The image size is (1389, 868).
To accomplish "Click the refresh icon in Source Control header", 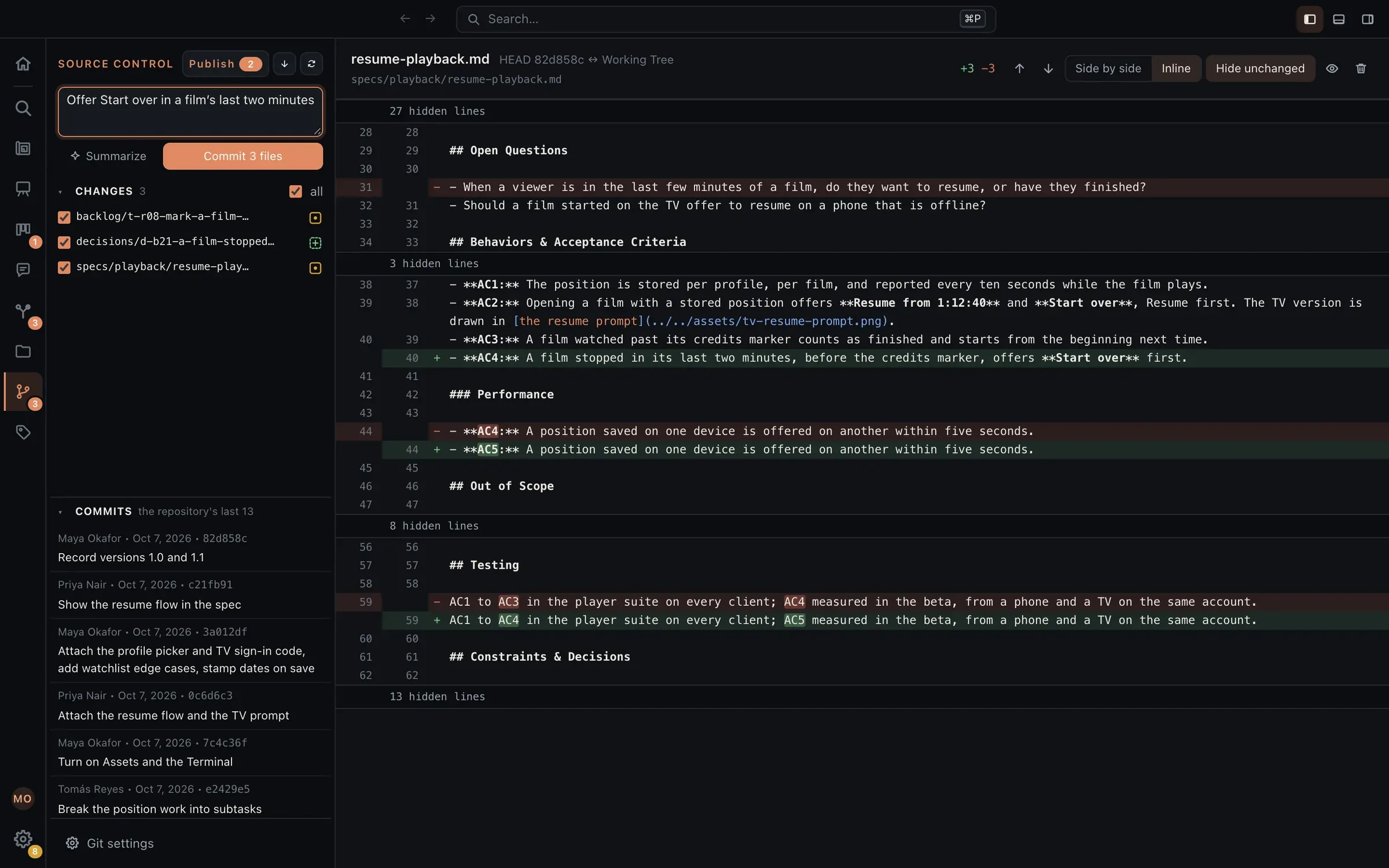I will point(311,64).
